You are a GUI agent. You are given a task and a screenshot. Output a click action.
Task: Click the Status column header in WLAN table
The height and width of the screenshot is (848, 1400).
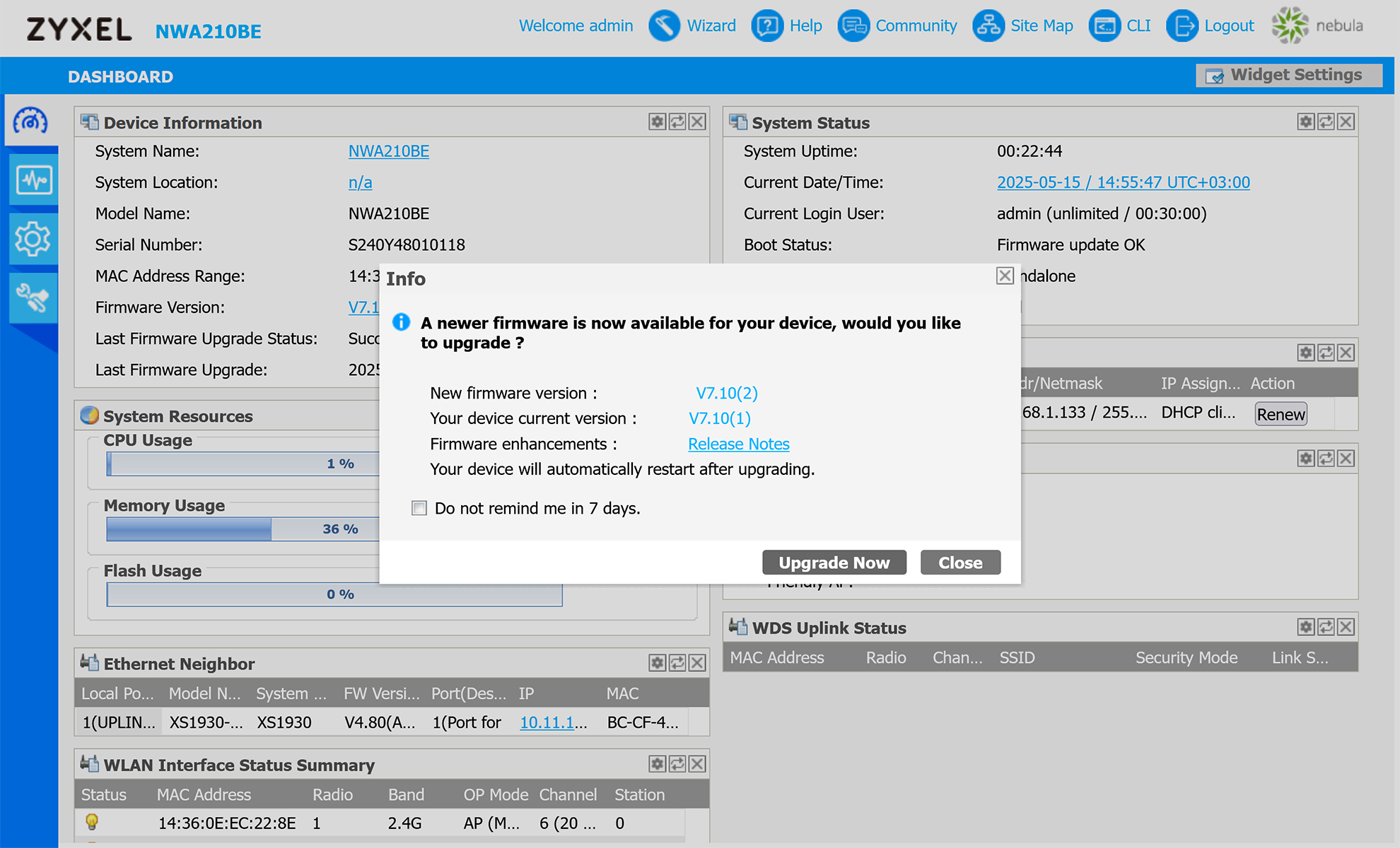click(x=103, y=794)
